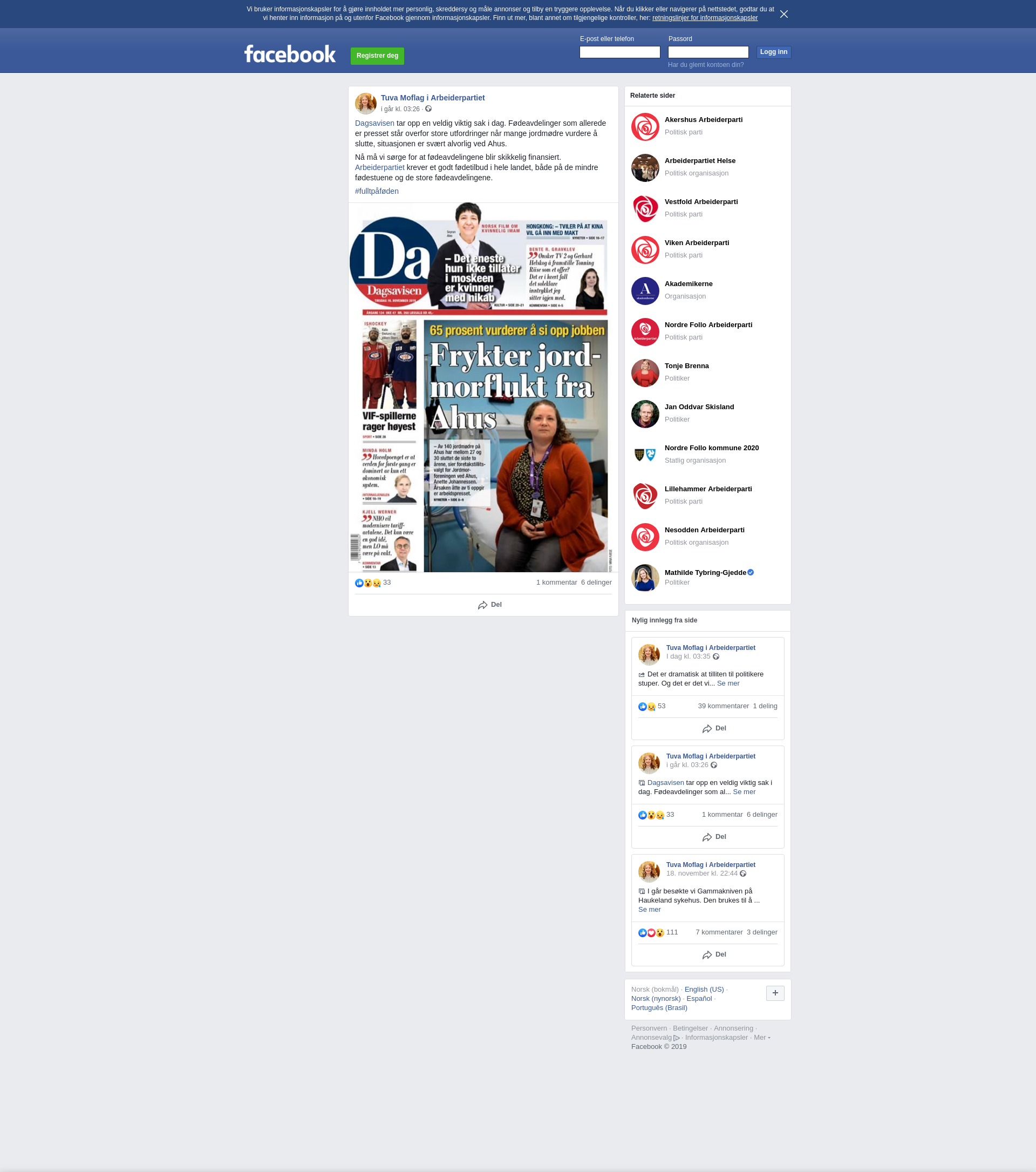Share sidebar Dagsavisen post via Del
Image resolution: width=1036 pixels, height=1172 pixels.
point(714,837)
